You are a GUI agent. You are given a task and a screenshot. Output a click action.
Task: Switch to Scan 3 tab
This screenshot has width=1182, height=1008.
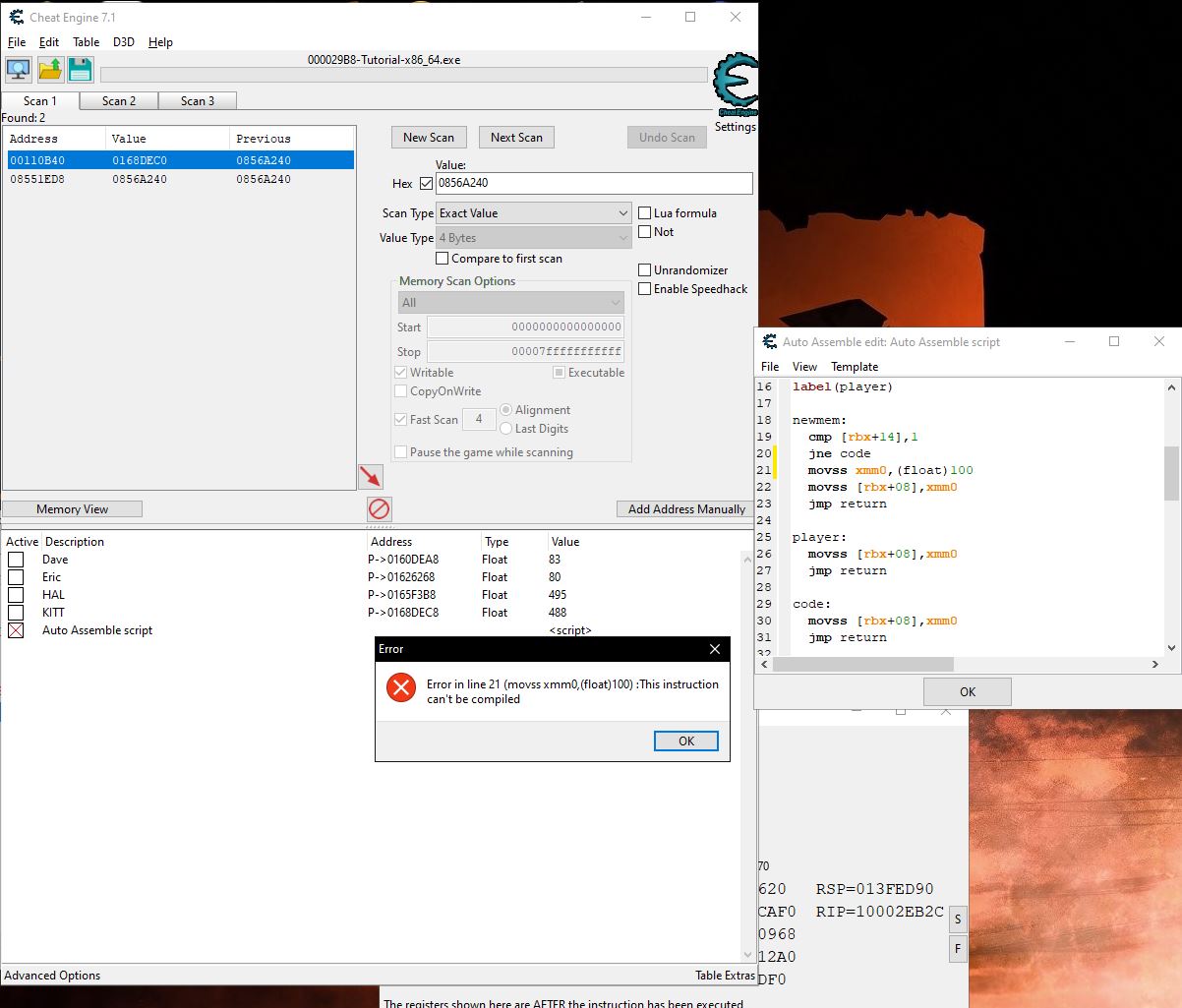click(x=198, y=101)
